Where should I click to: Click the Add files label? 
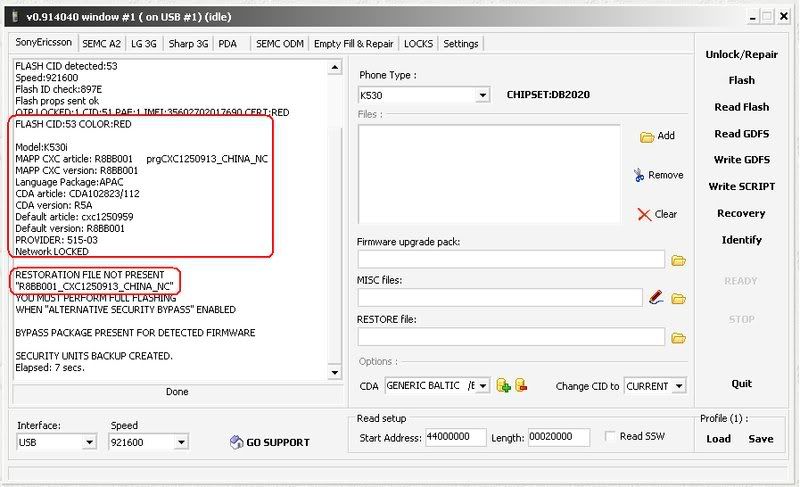[x=666, y=136]
